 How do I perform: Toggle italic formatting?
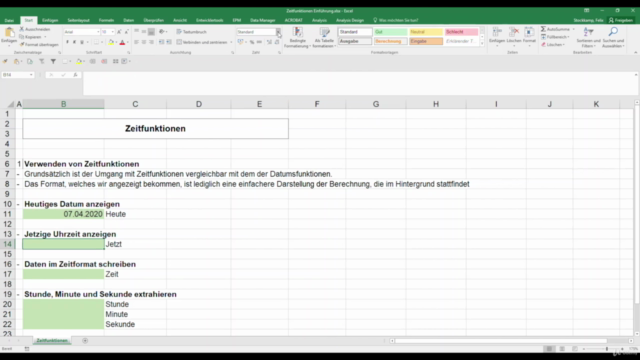click(74, 42)
